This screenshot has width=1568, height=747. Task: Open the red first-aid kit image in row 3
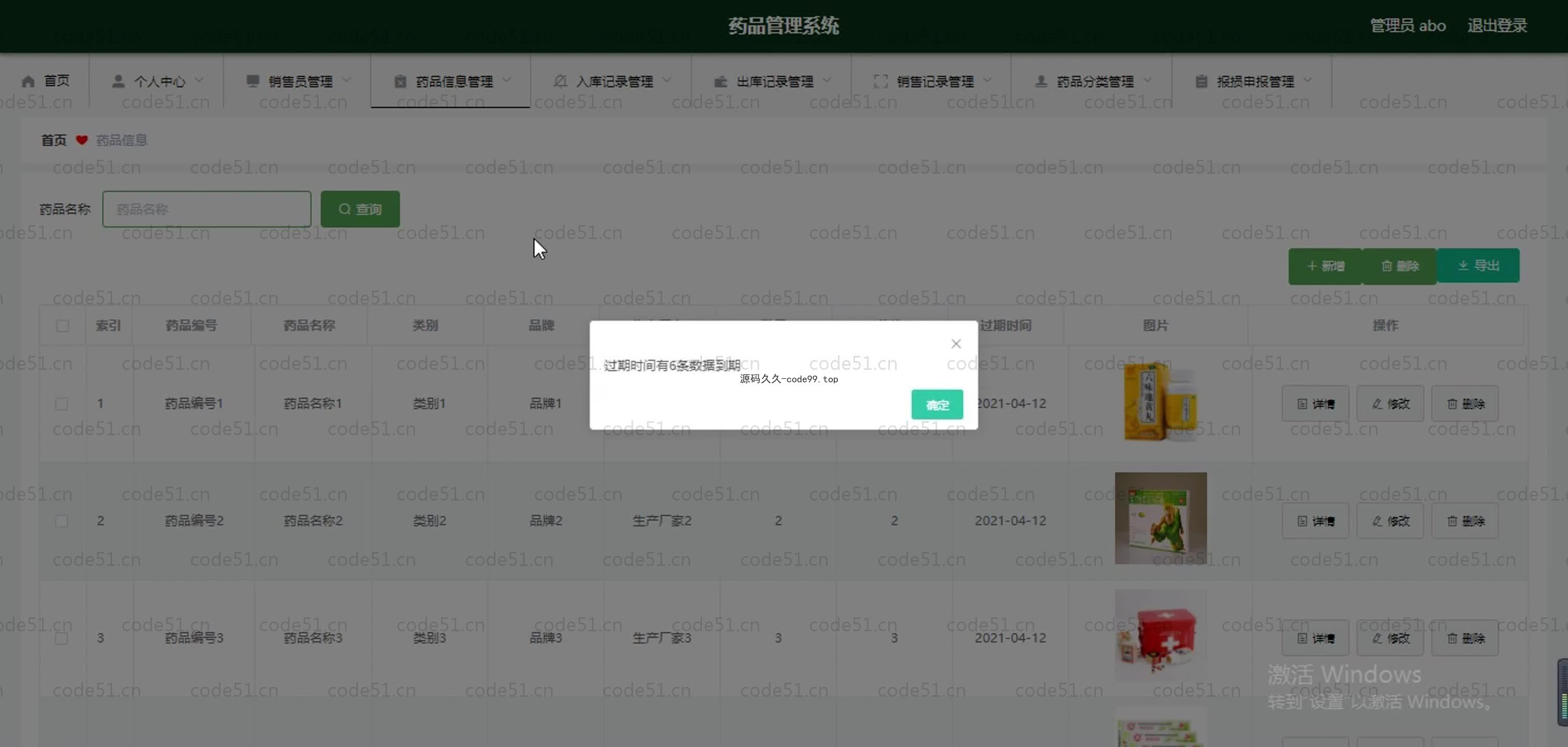pyautogui.click(x=1161, y=635)
